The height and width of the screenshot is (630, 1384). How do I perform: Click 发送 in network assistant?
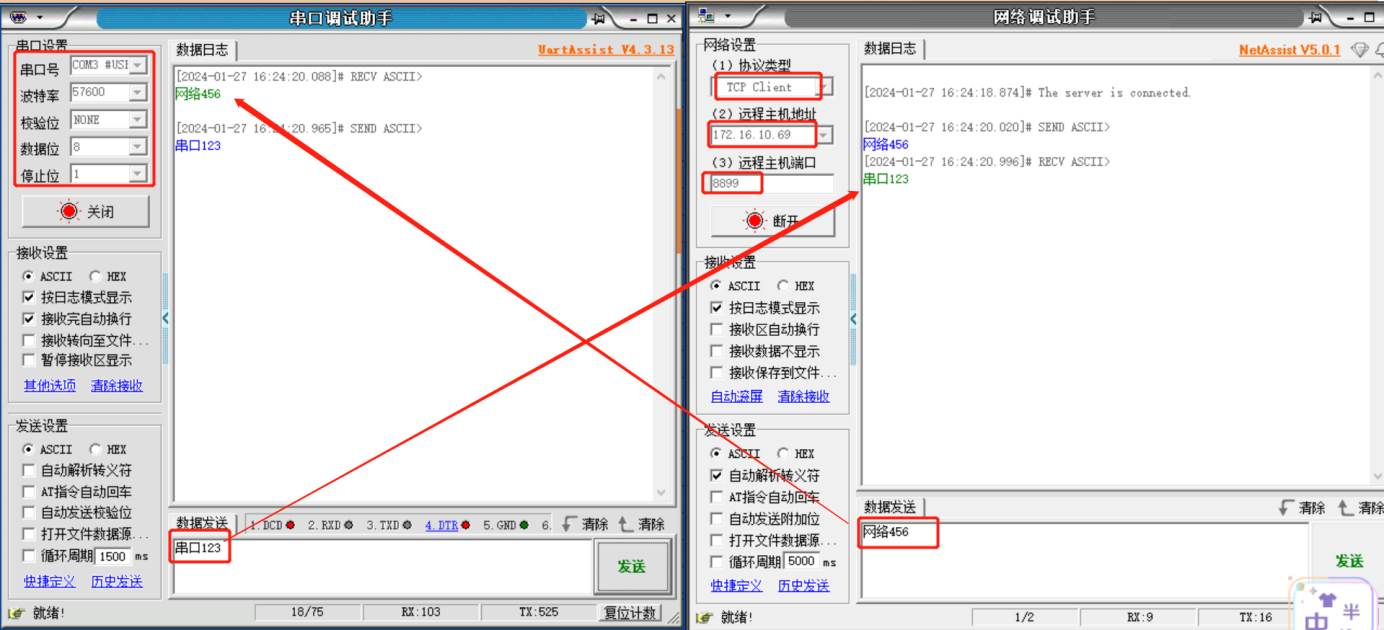tap(1349, 561)
